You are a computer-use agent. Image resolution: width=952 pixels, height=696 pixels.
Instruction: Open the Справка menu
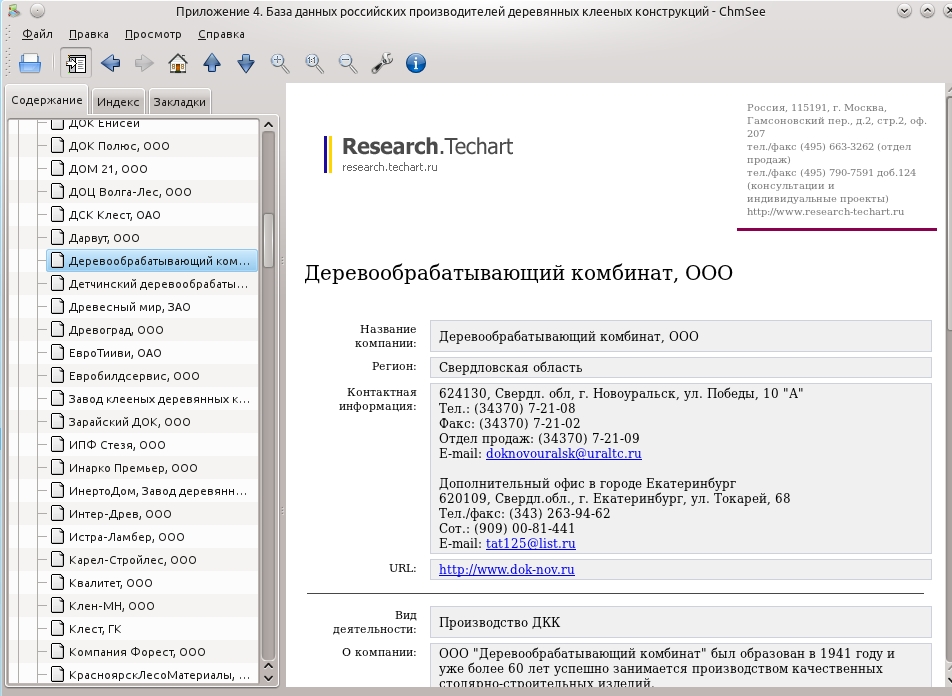pyautogui.click(x=221, y=34)
